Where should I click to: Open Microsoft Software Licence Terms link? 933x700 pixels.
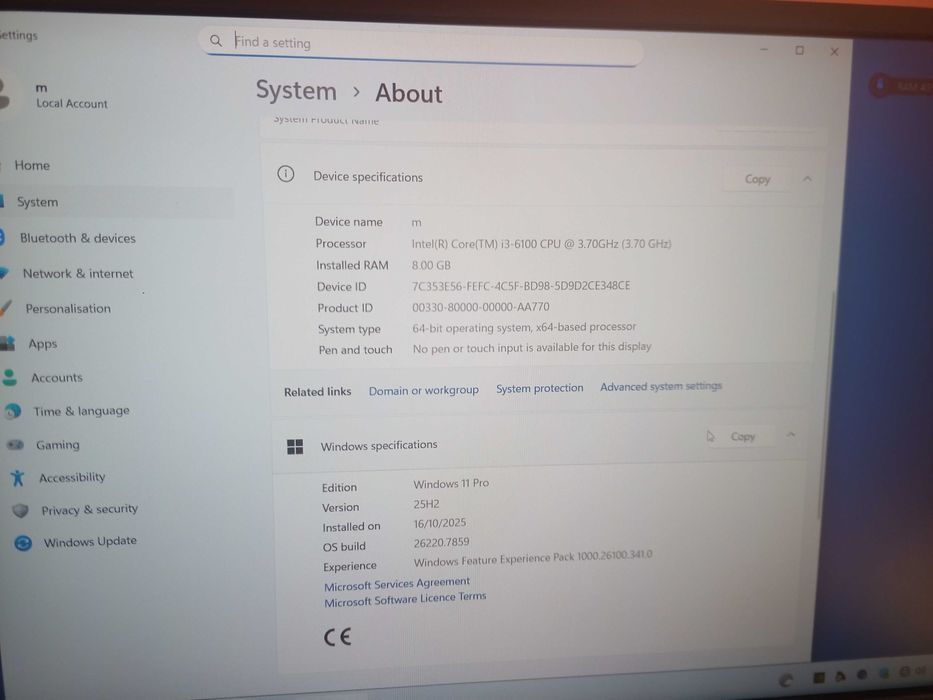[x=405, y=599]
